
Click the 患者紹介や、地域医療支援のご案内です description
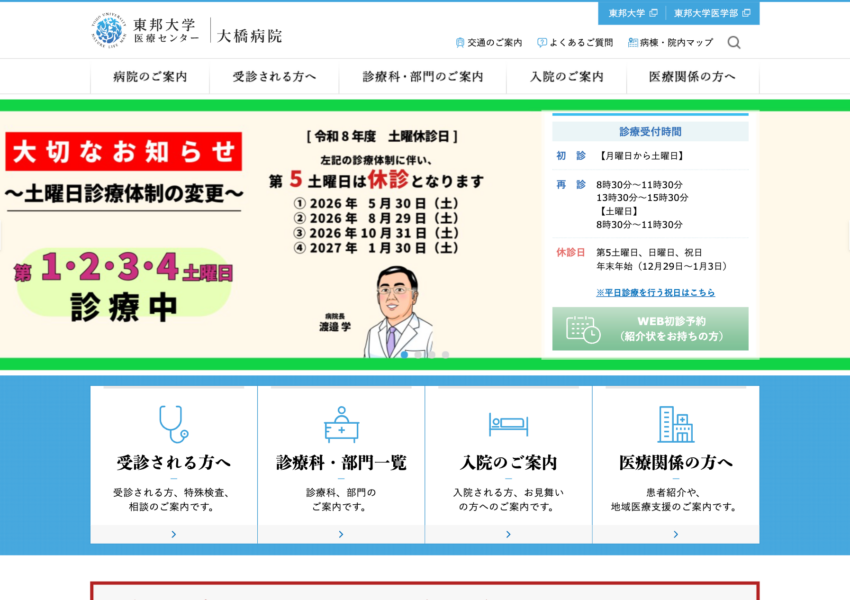pyautogui.click(x=675, y=500)
